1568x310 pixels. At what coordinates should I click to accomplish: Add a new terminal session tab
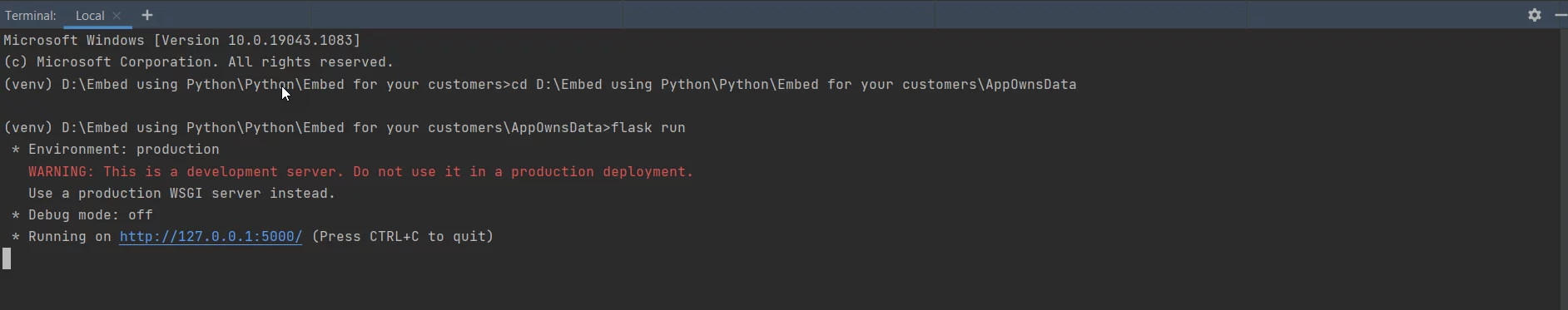coord(147,15)
